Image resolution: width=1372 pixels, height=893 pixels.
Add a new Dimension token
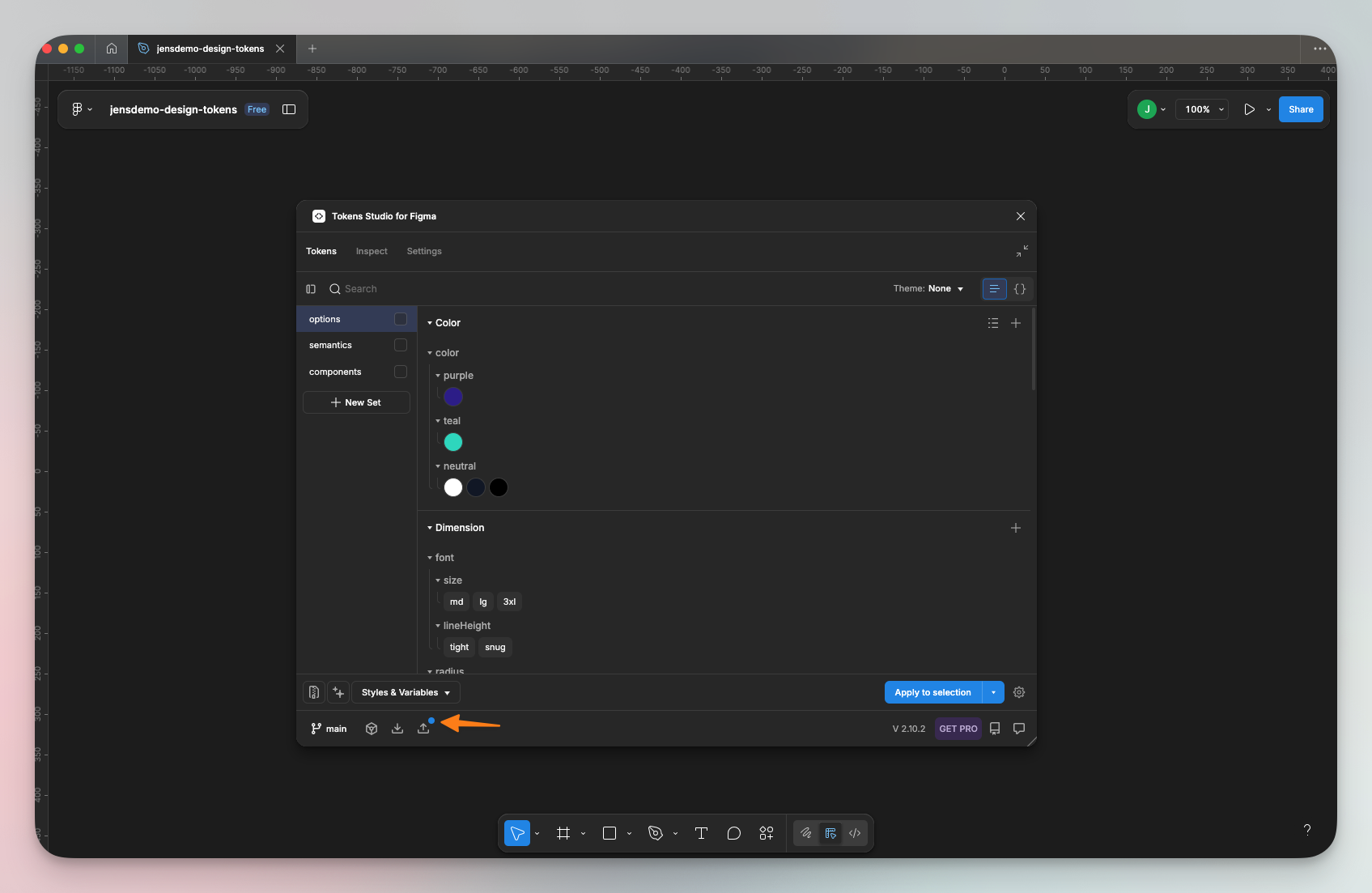tap(1016, 528)
